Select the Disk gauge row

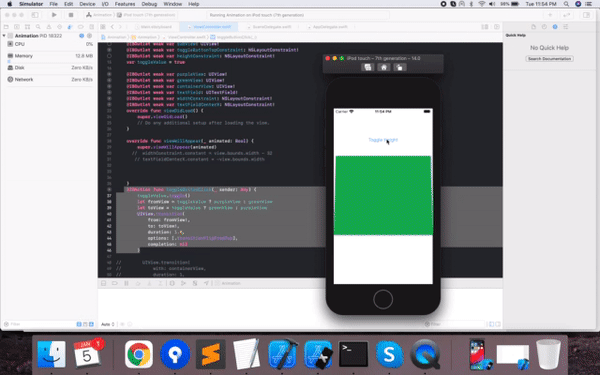50,68
